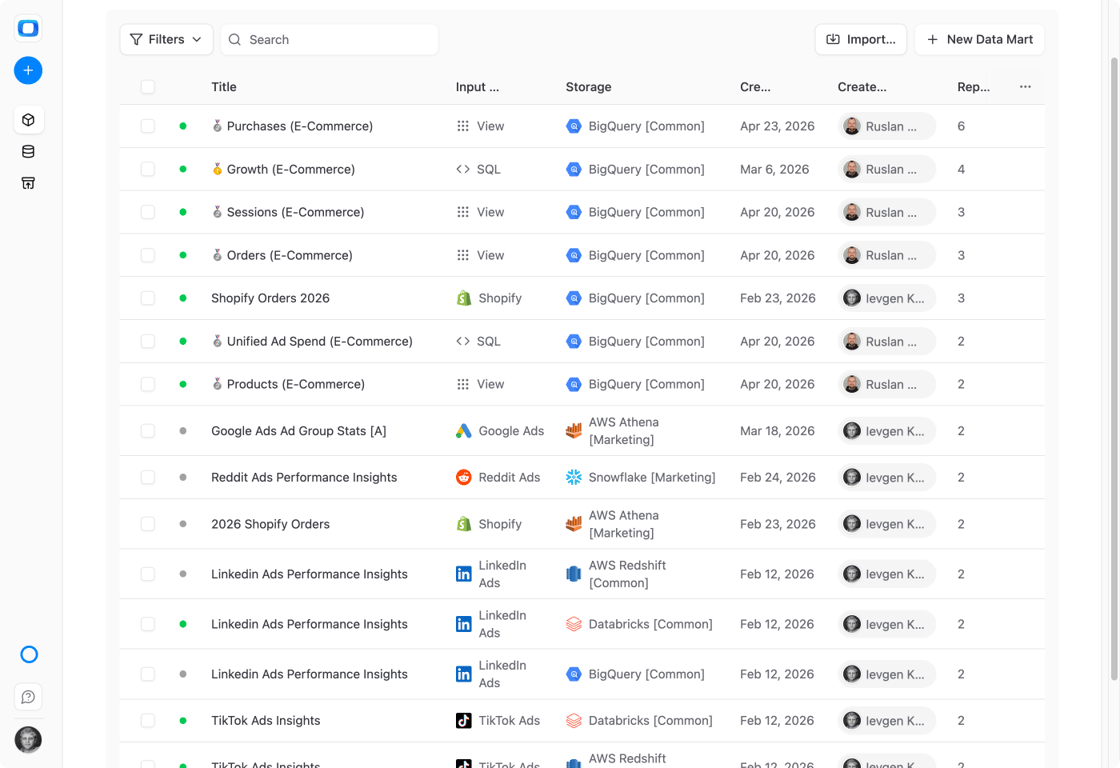Click green status dot for Orders (E-Commerce)
The height and width of the screenshot is (768, 1120).
coord(183,255)
